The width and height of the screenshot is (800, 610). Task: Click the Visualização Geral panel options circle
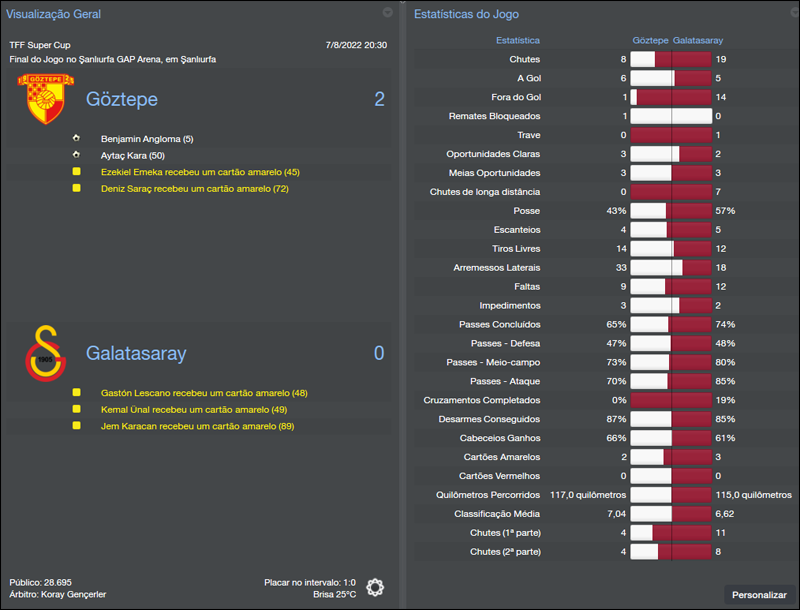click(387, 14)
